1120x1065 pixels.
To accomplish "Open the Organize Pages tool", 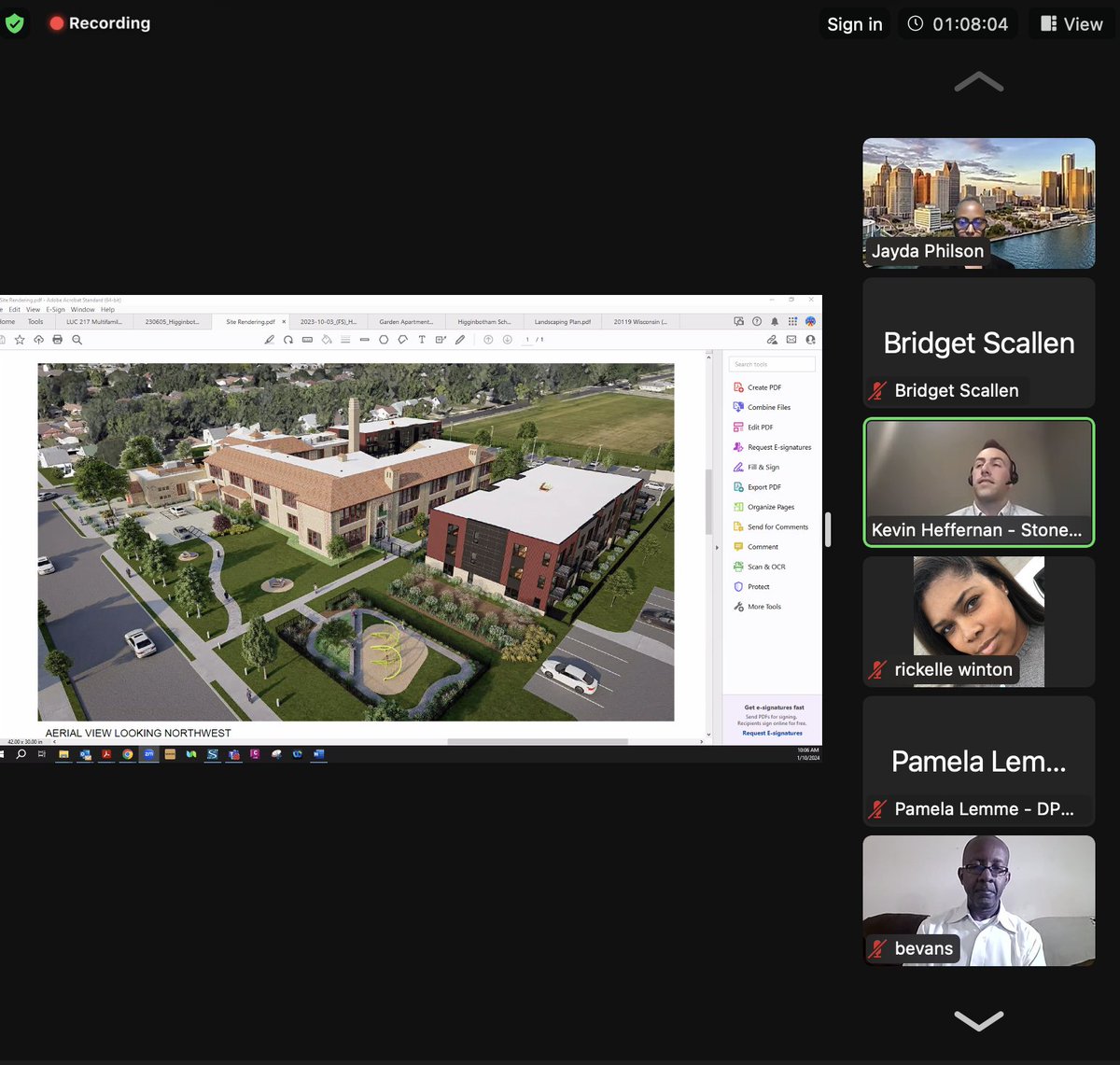I will pos(764,507).
